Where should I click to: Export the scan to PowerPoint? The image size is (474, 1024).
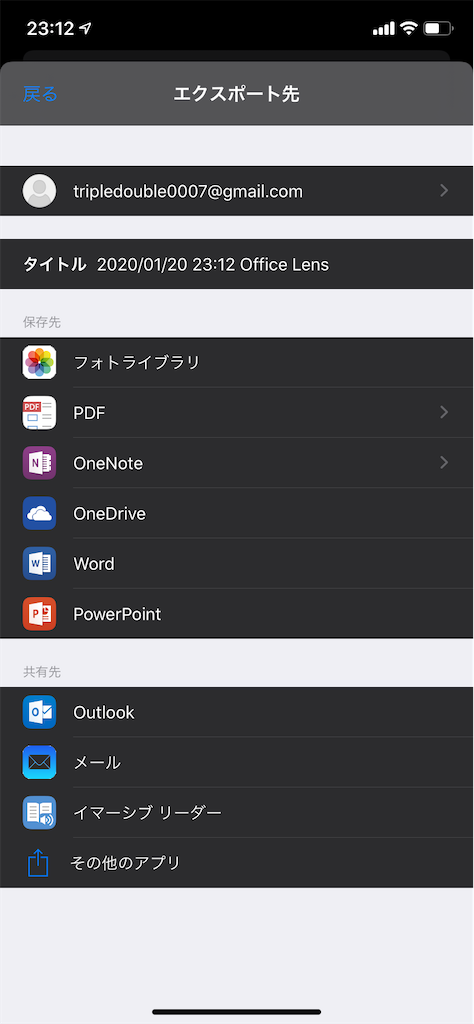[236, 614]
